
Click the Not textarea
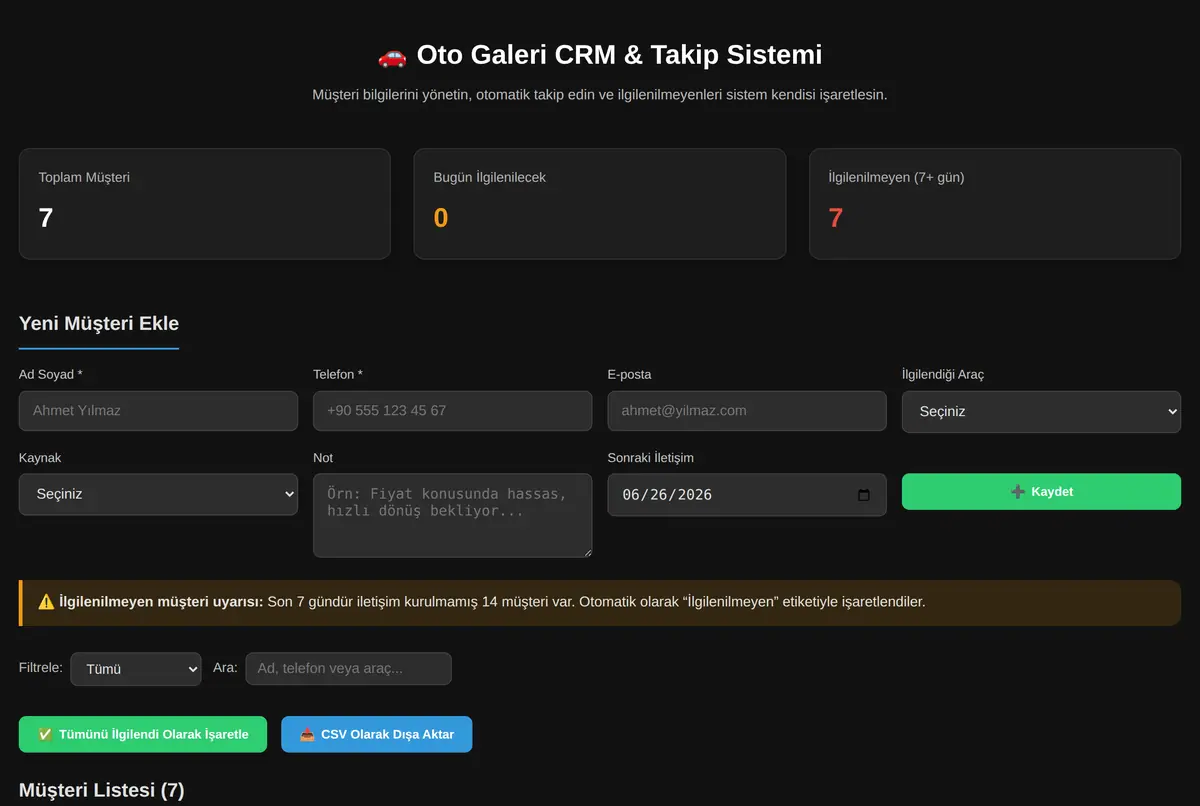click(x=453, y=515)
